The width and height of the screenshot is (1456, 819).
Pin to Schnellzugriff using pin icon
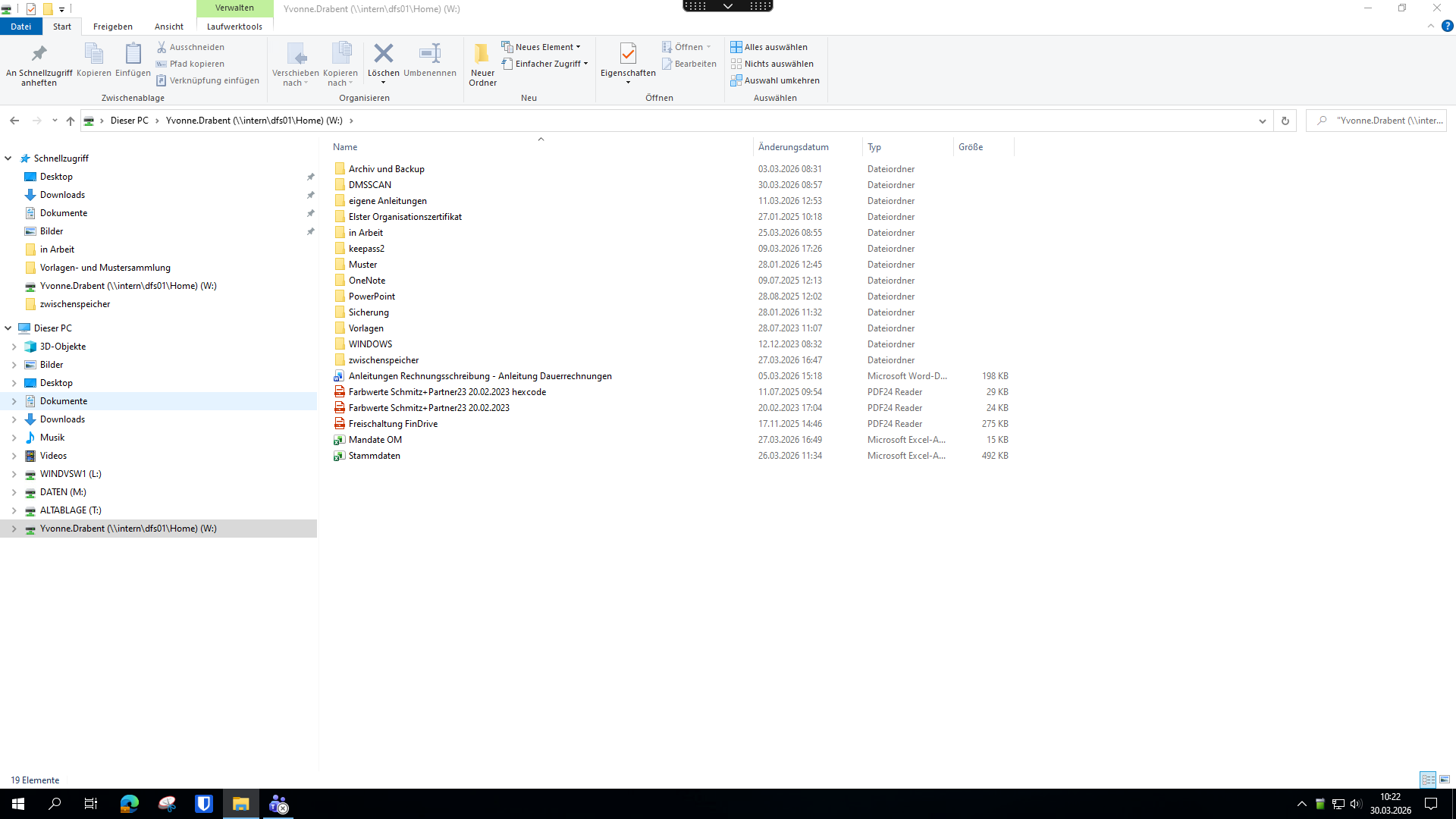pyautogui.click(x=39, y=54)
